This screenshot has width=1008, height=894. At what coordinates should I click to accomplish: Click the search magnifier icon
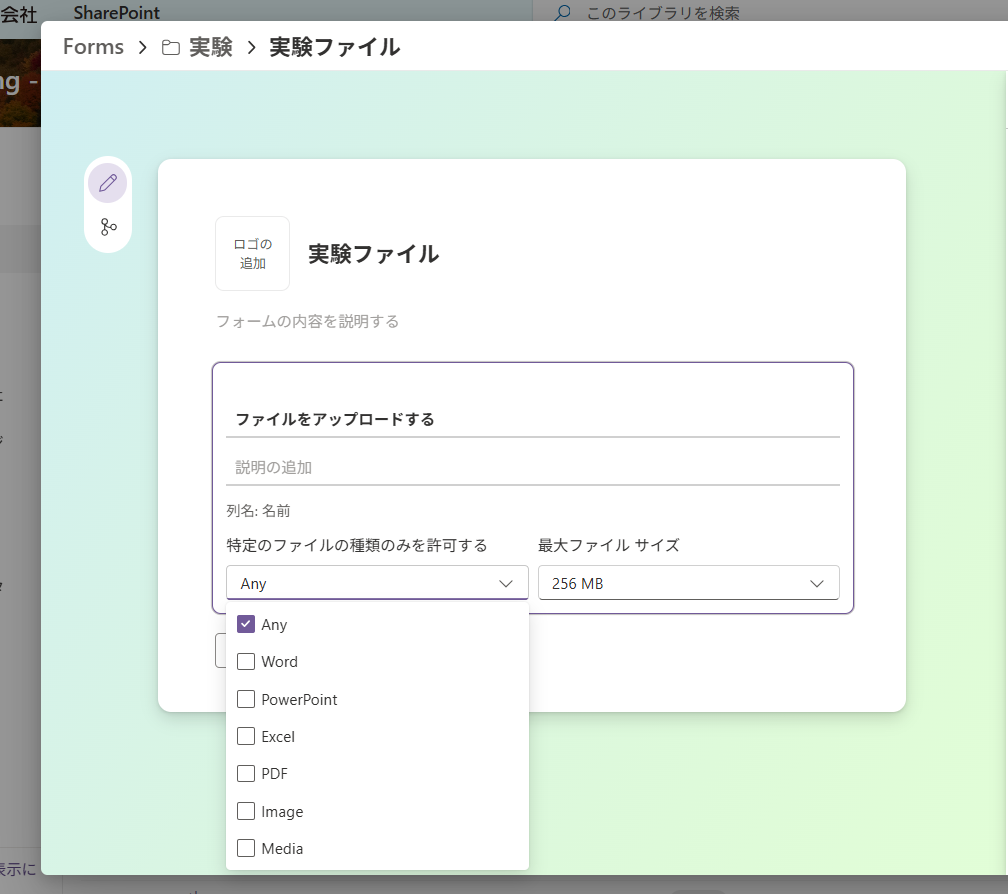coord(563,13)
